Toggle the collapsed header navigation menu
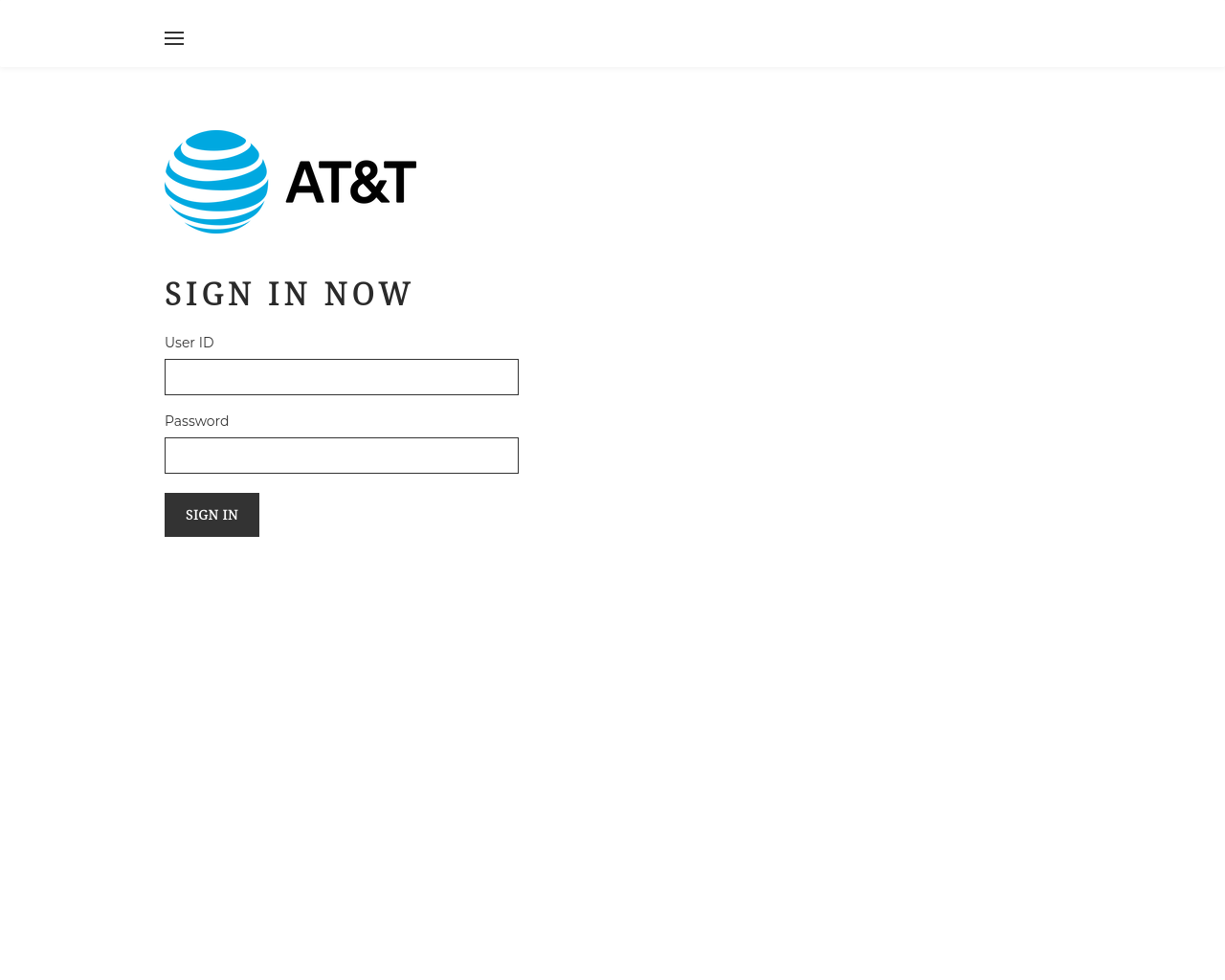 coord(174,38)
